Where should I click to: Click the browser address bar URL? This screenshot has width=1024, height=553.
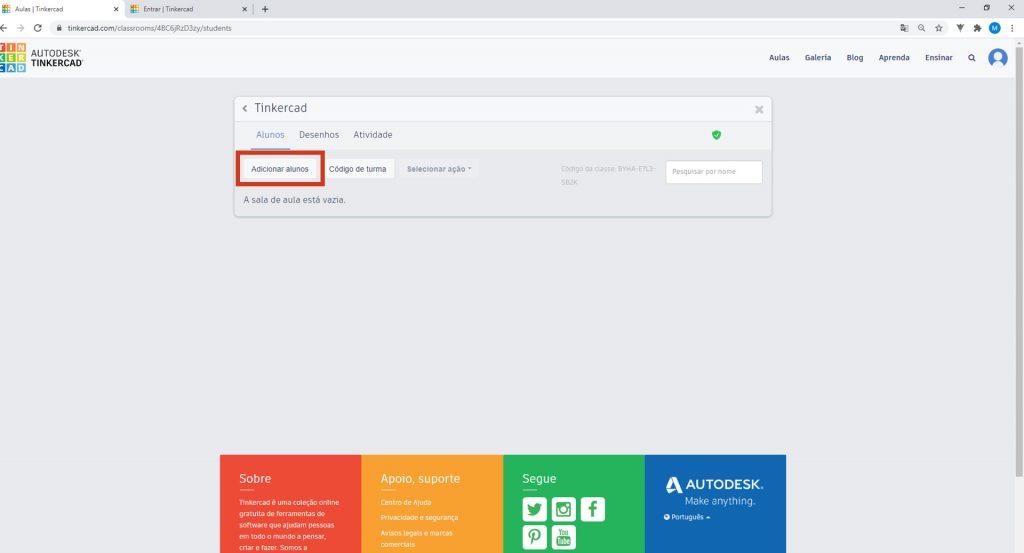[150, 28]
